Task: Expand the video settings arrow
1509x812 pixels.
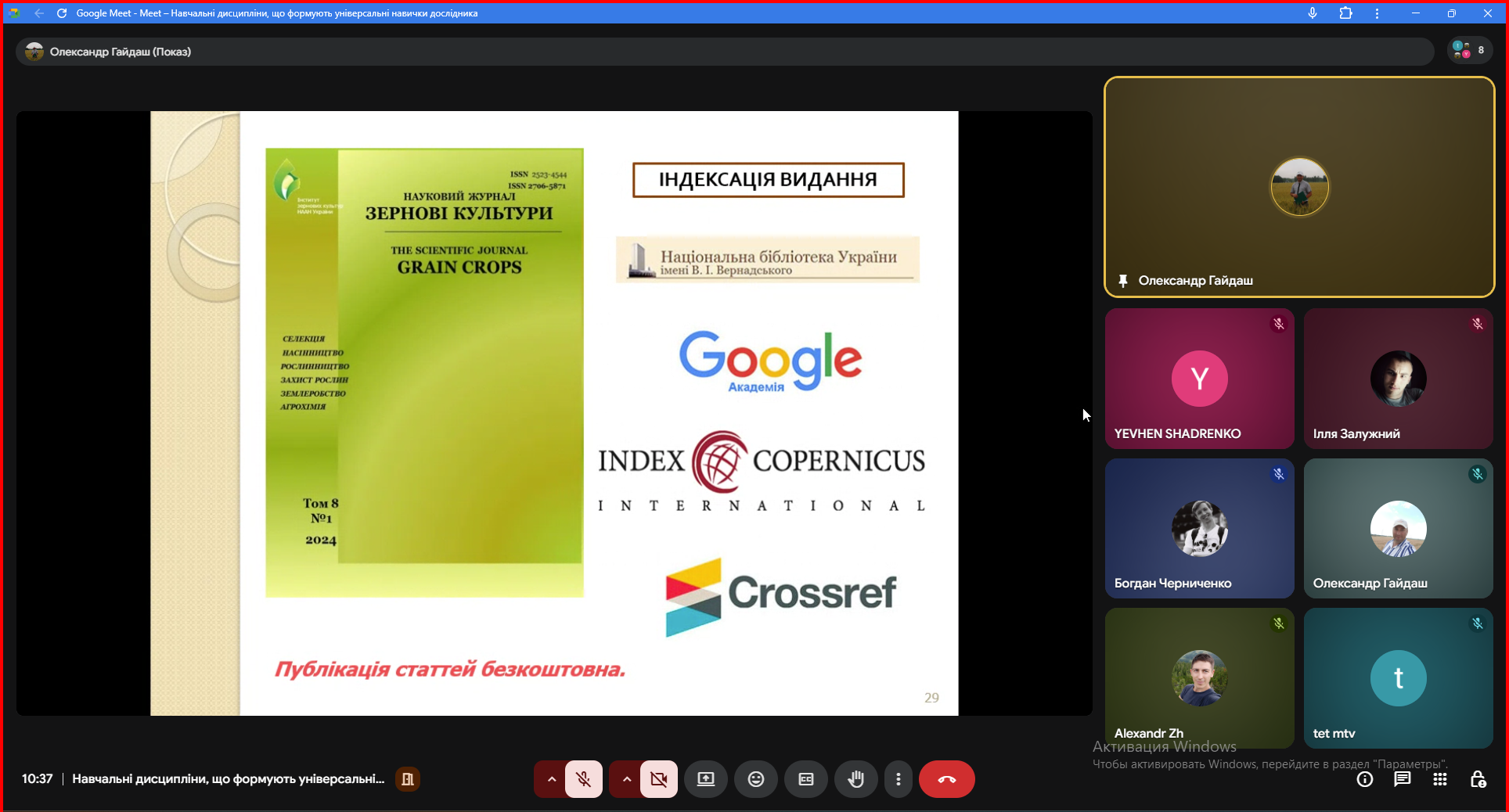Action: (626, 779)
